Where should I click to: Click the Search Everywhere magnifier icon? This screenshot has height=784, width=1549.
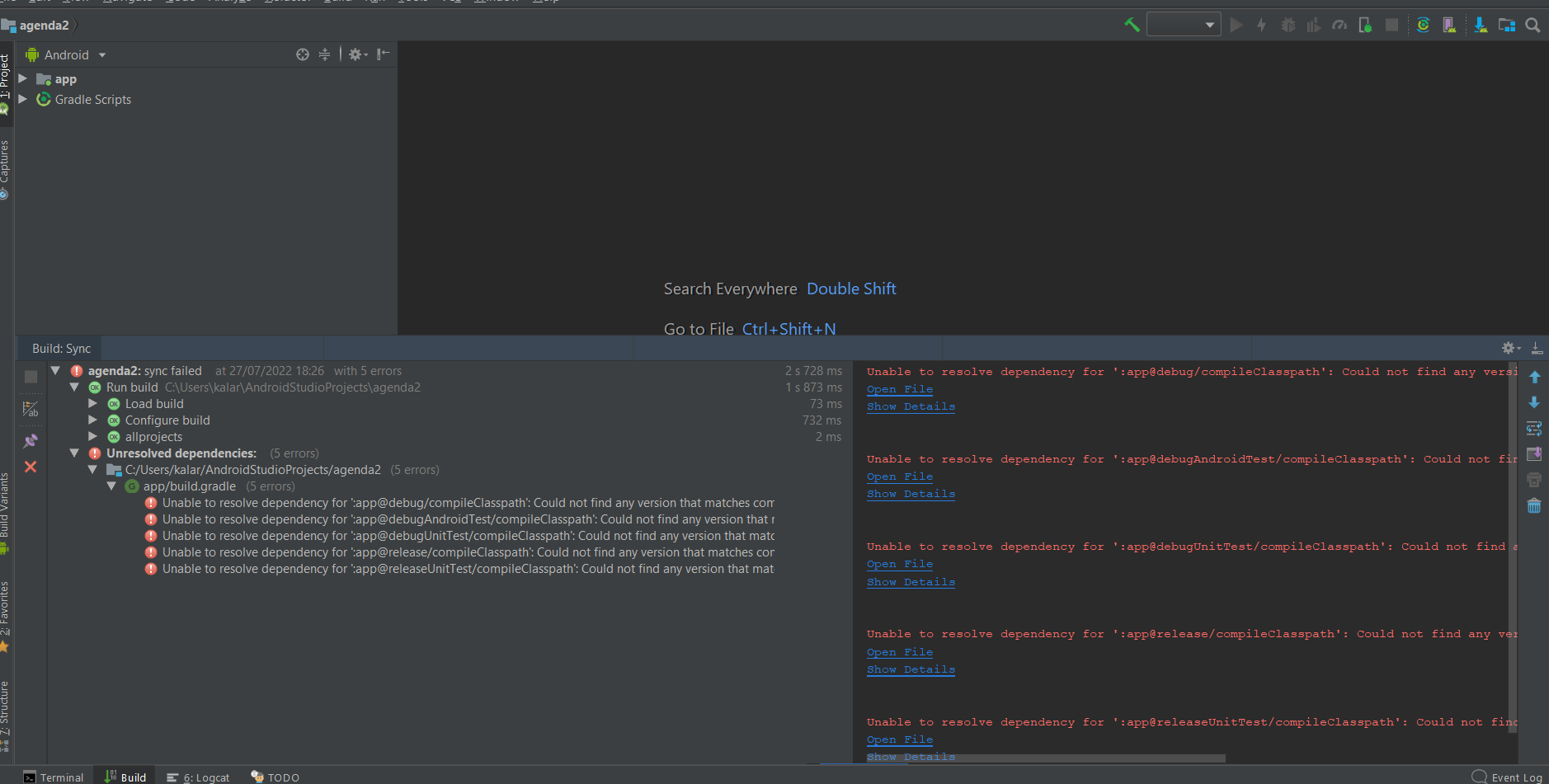pos(1533,25)
